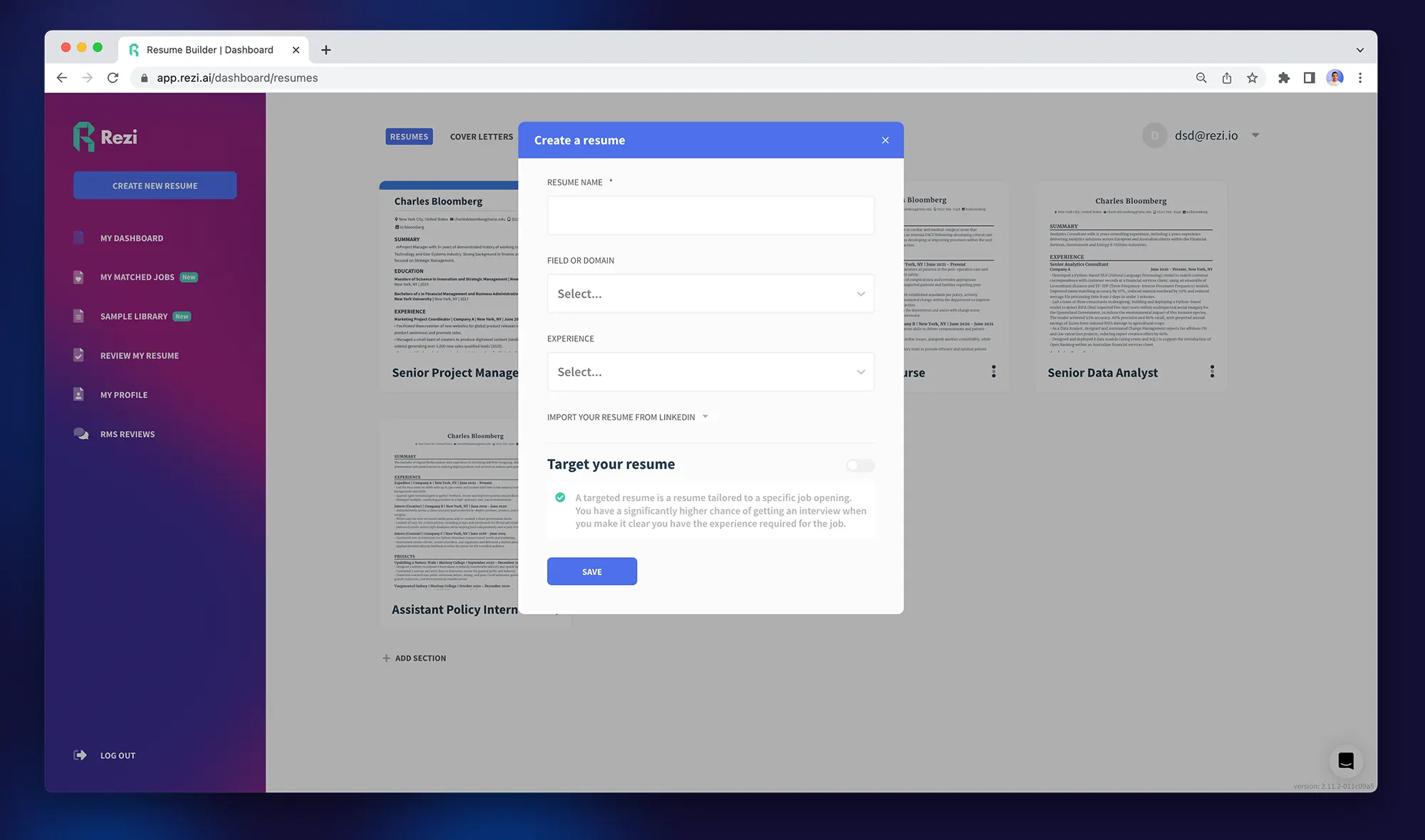Open the Chrome profile avatar
The height and width of the screenshot is (840, 1425).
tap(1335, 78)
